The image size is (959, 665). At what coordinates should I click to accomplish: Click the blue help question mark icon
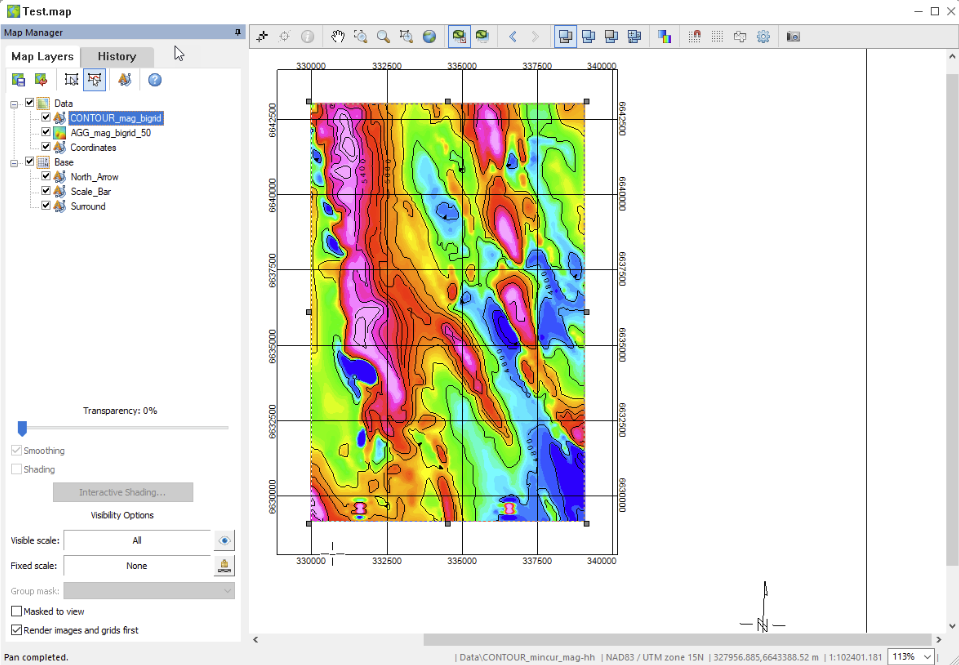[x=155, y=80]
